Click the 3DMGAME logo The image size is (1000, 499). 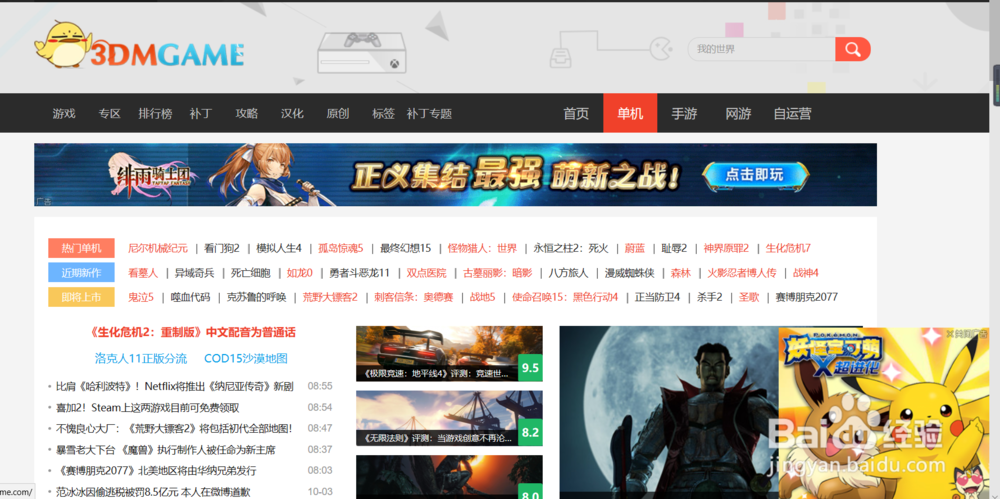click(139, 45)
